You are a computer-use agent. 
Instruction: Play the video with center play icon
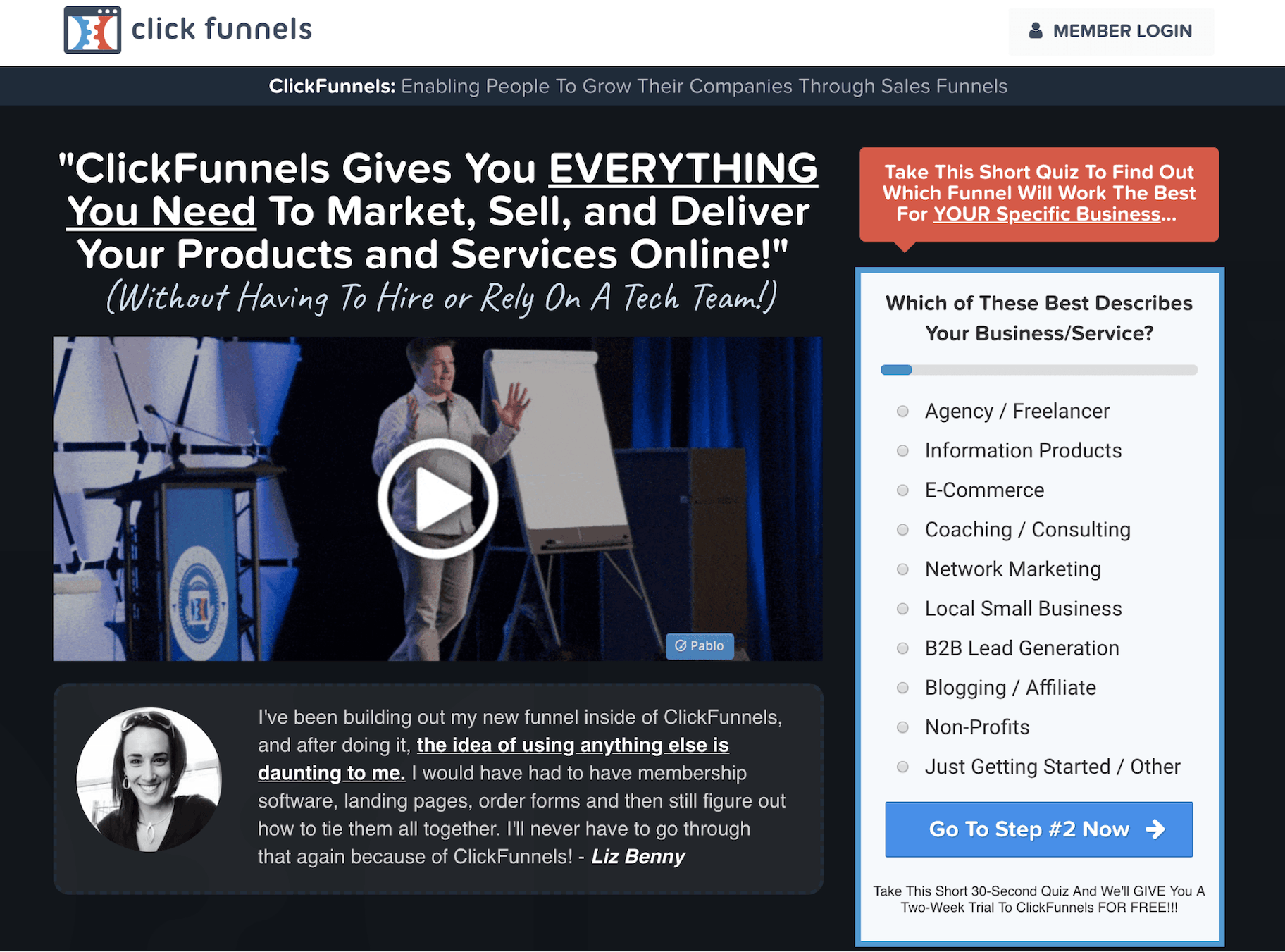437,499
